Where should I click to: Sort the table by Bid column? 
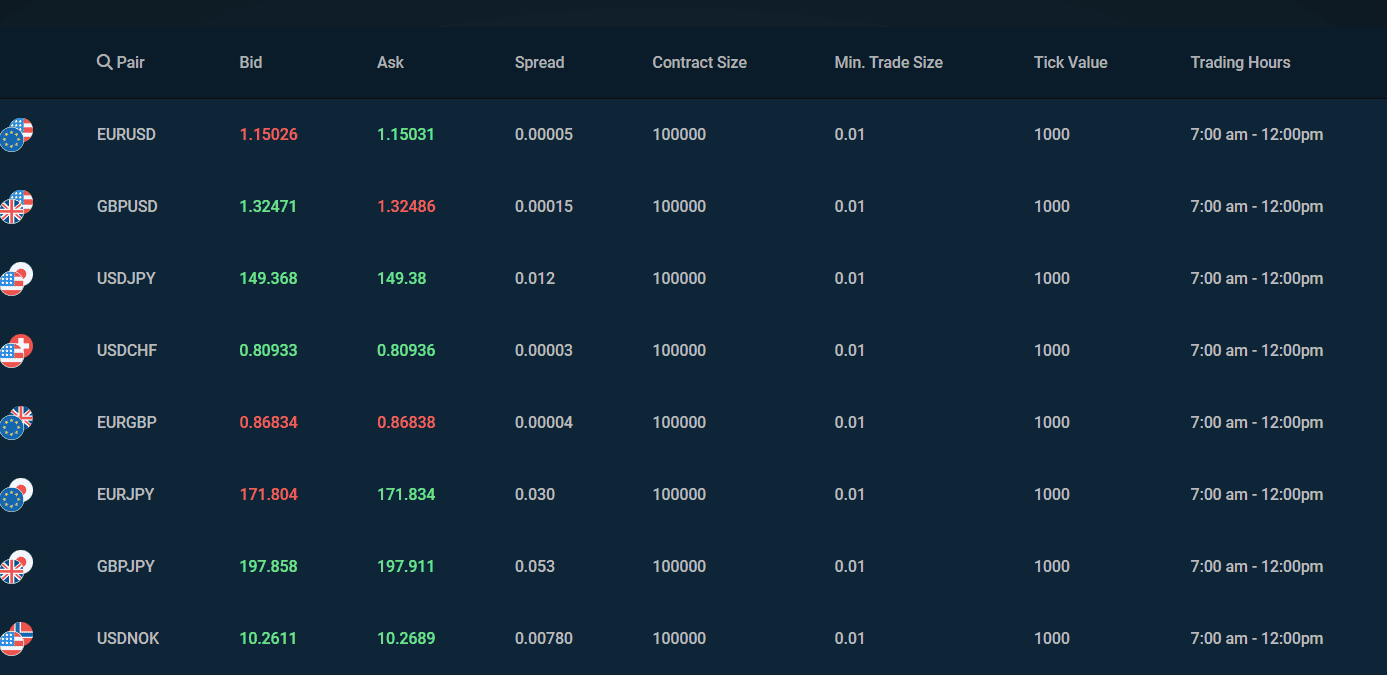[x=250, y=62]
